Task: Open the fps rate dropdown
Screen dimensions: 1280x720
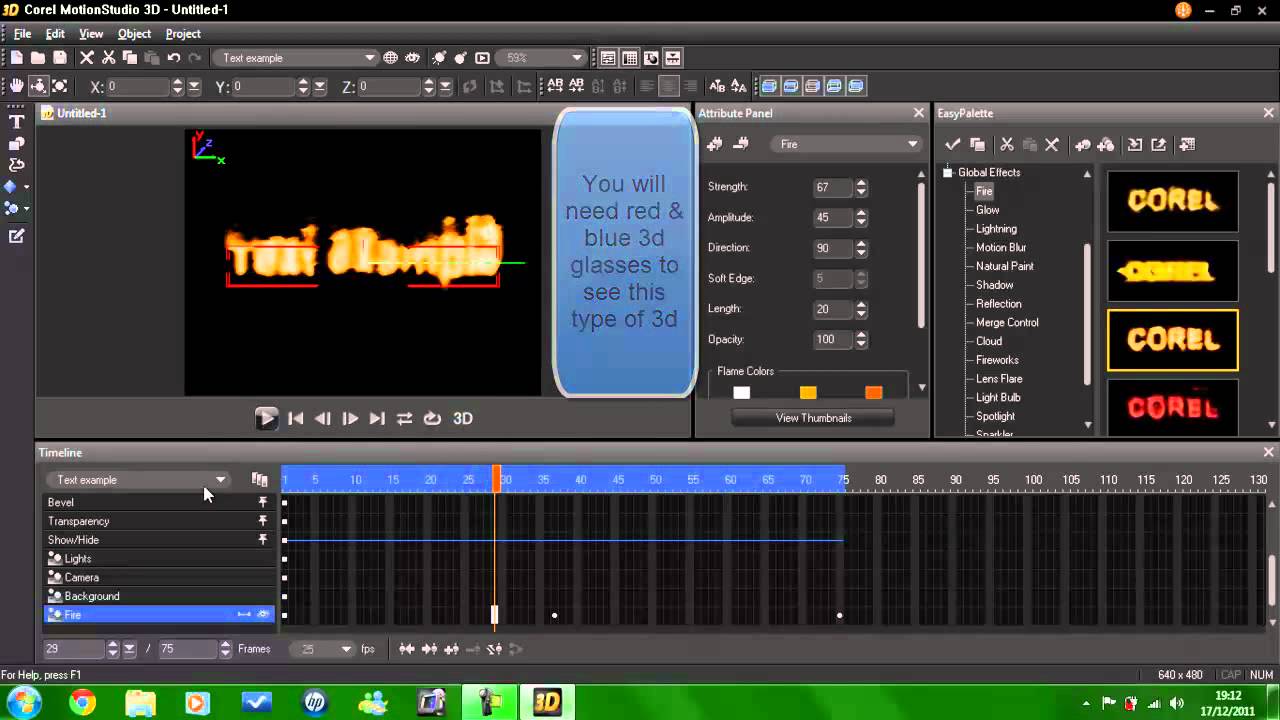Action: tap(323, 649)
